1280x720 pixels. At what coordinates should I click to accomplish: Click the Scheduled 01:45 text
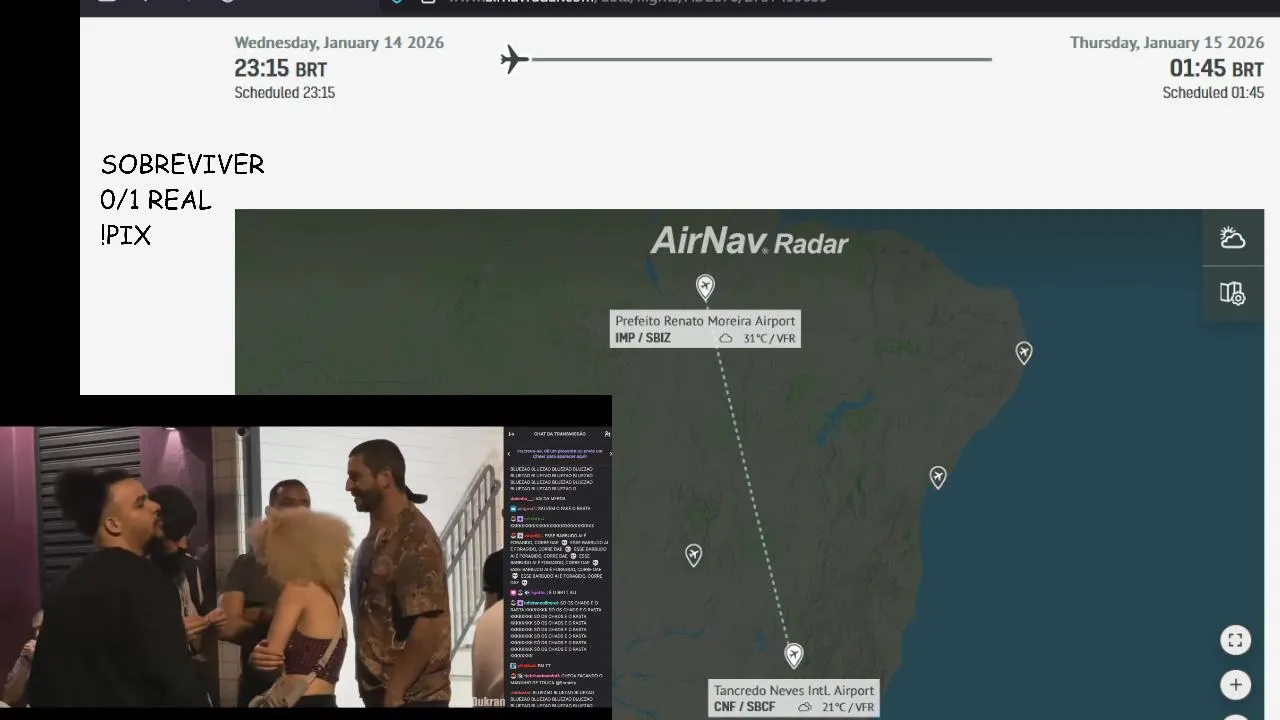(1213, 92)
